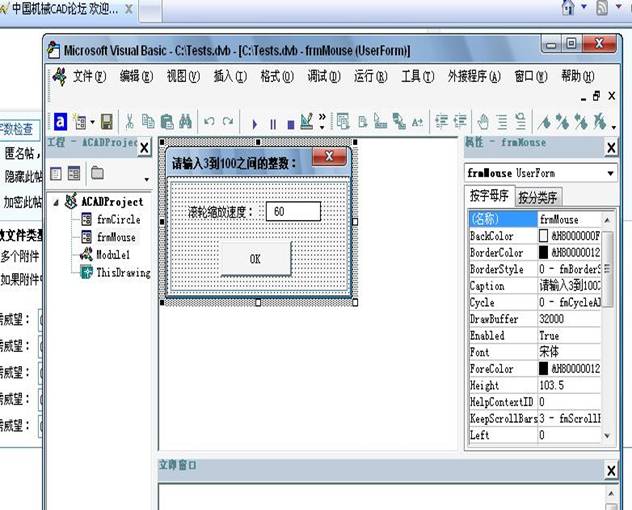Screen dimensions: 632x510
Task: Click the Undo arrow icon
Action: click(209, 122)
